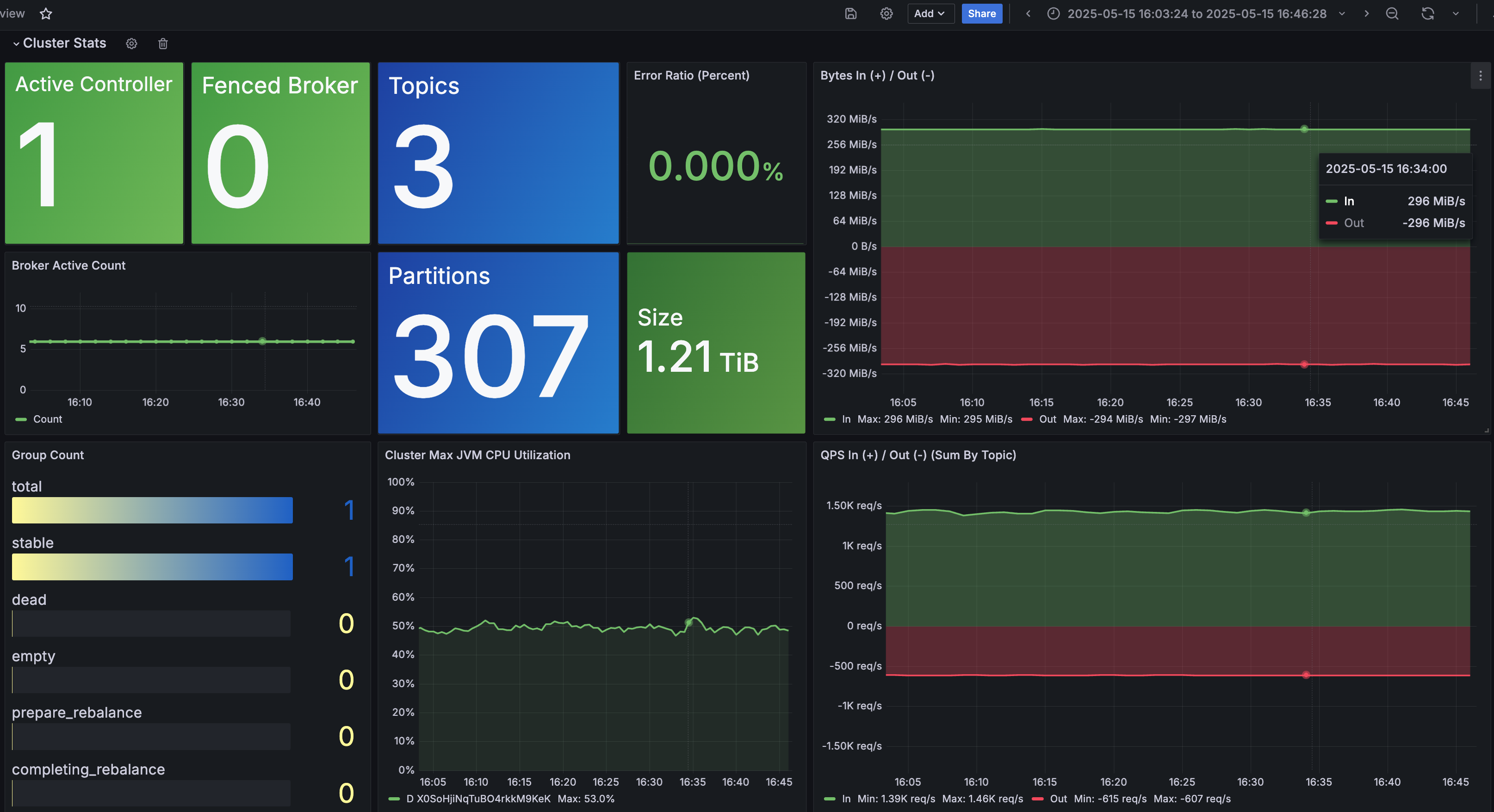Click the Topics panel title
Image resolution: width=1494 pixels, height=812 pixels.
click(424, 86)
